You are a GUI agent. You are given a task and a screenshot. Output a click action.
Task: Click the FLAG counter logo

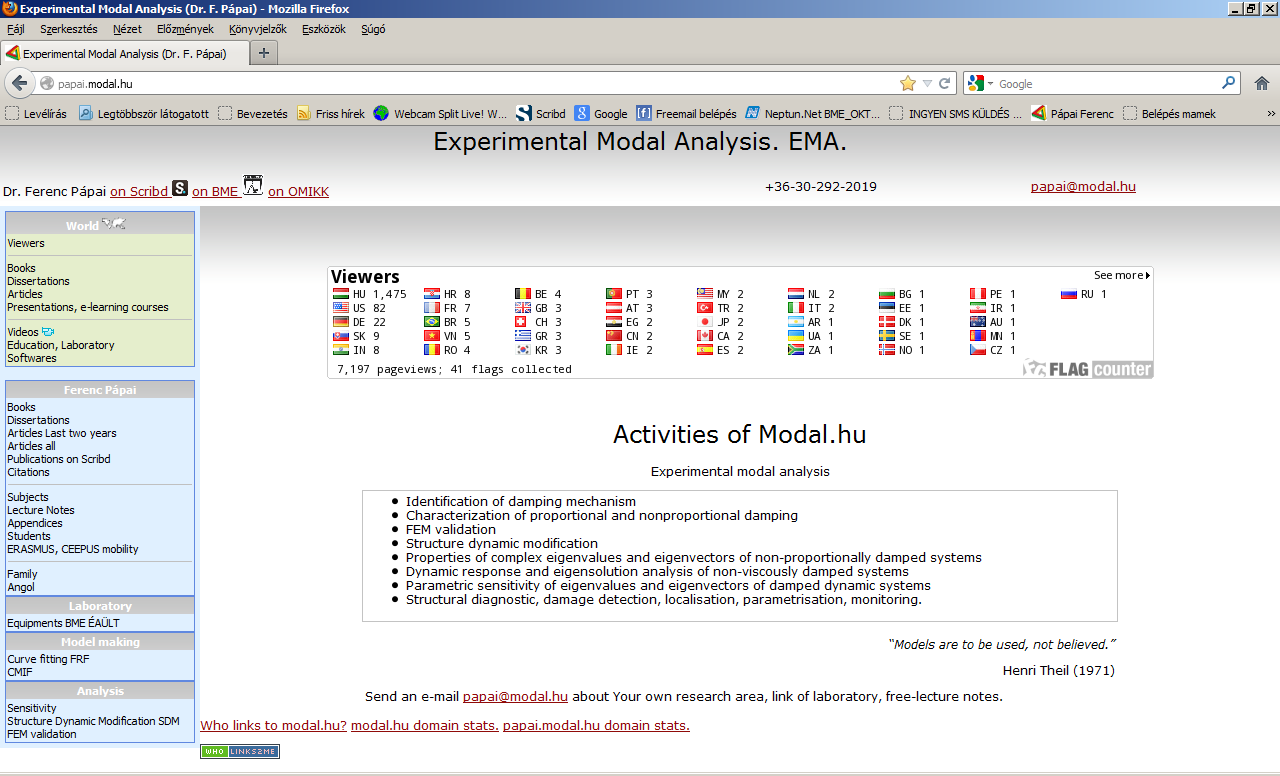[1088, 369]
